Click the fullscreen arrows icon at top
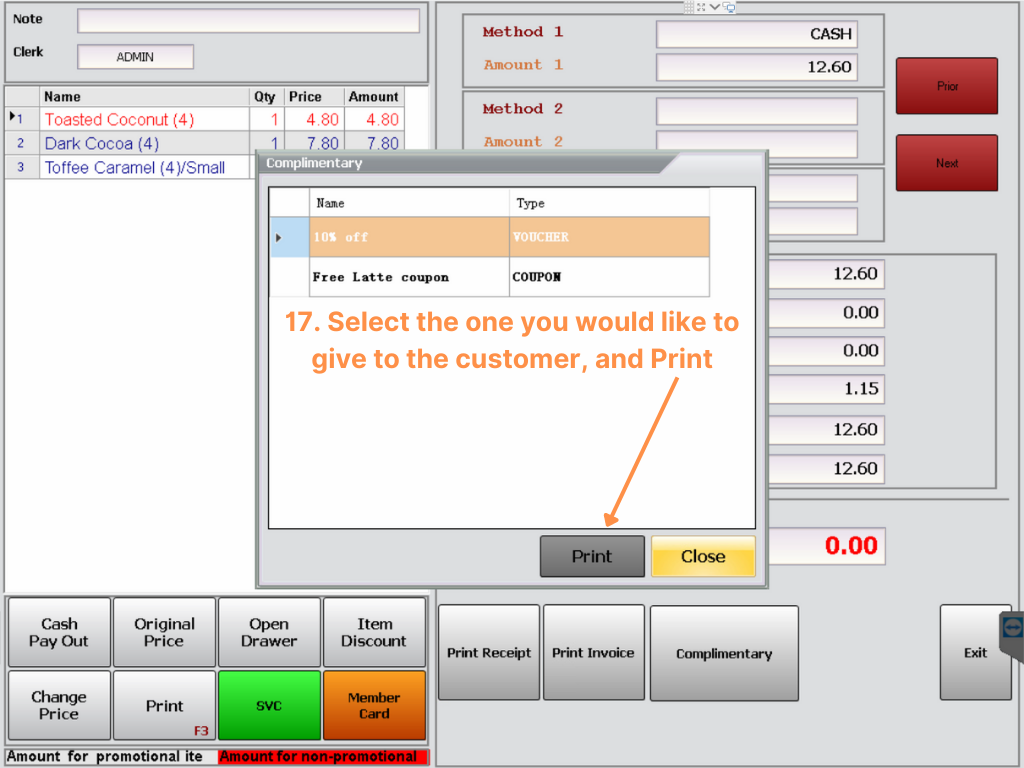This screenshot has height=768, width=1024. (x=702, y=7)
